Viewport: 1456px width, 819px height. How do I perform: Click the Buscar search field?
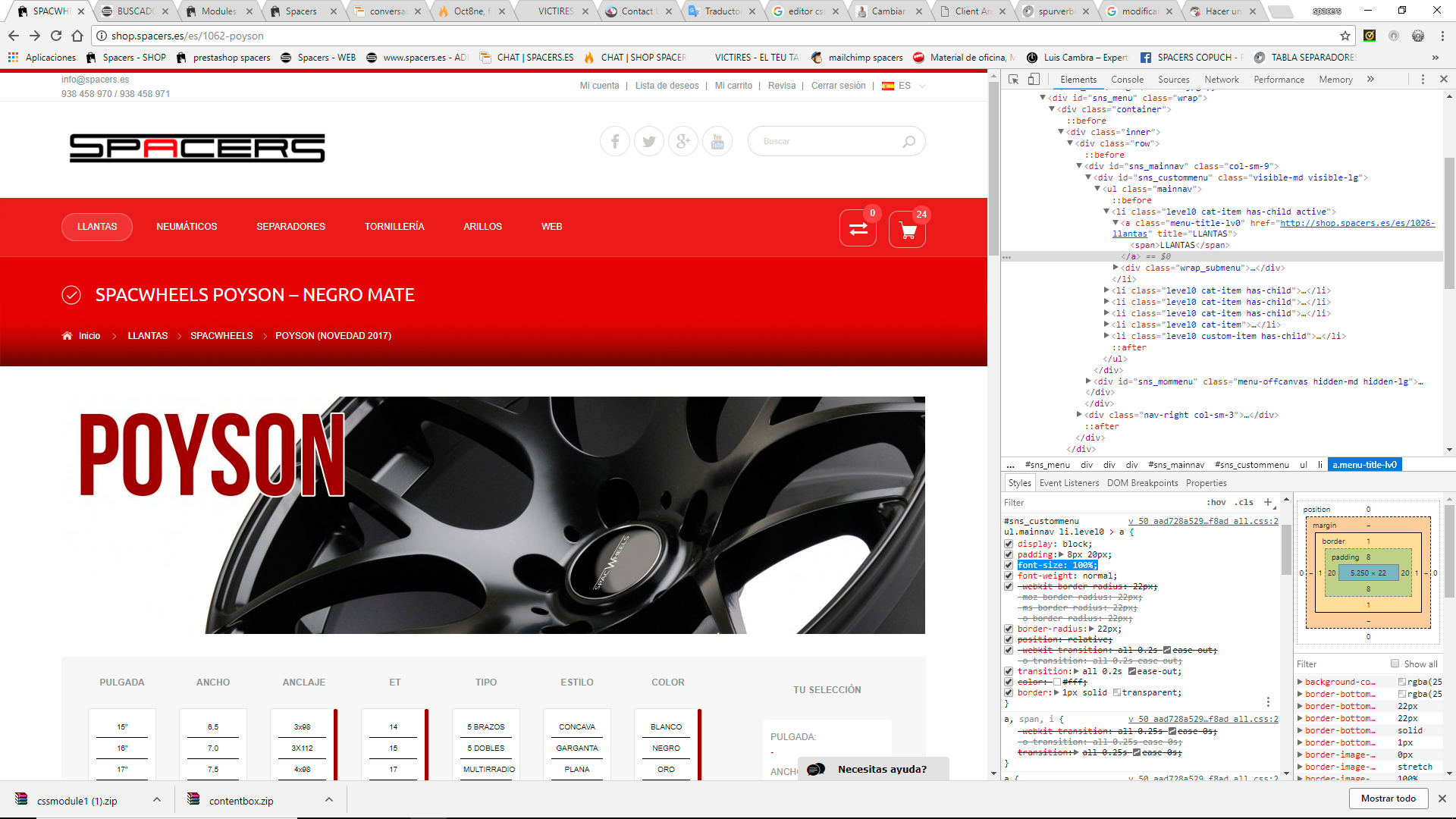(827, 141)
